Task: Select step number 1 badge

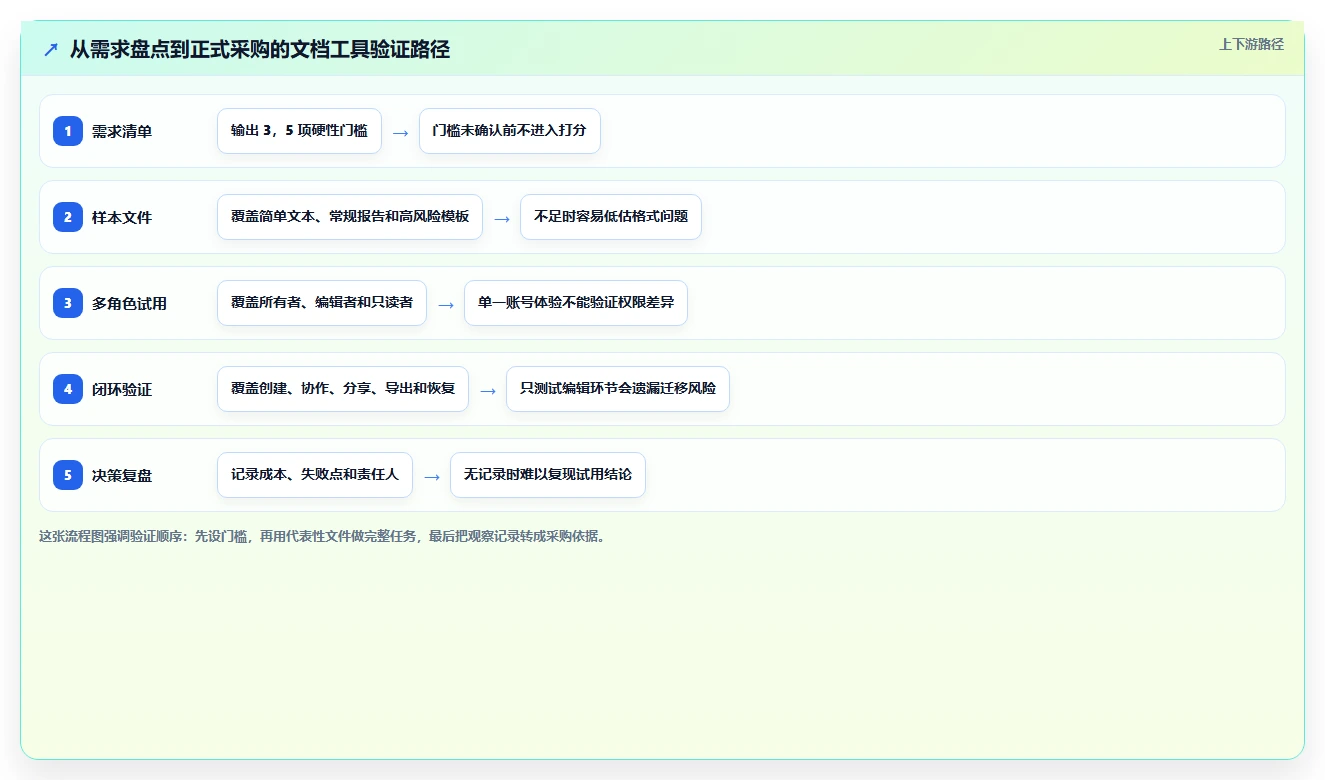Action: 68,130
